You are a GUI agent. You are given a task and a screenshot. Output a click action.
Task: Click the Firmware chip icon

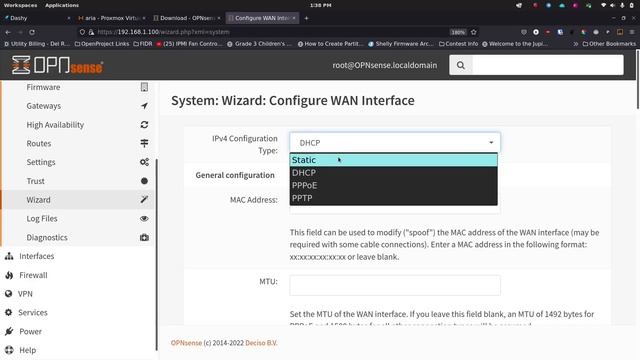(x=144, y=87)
